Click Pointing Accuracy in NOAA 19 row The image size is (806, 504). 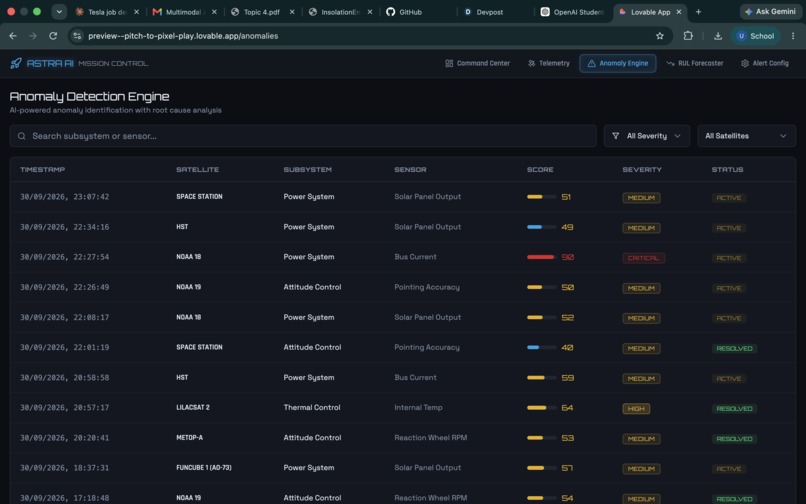[427, 287]
